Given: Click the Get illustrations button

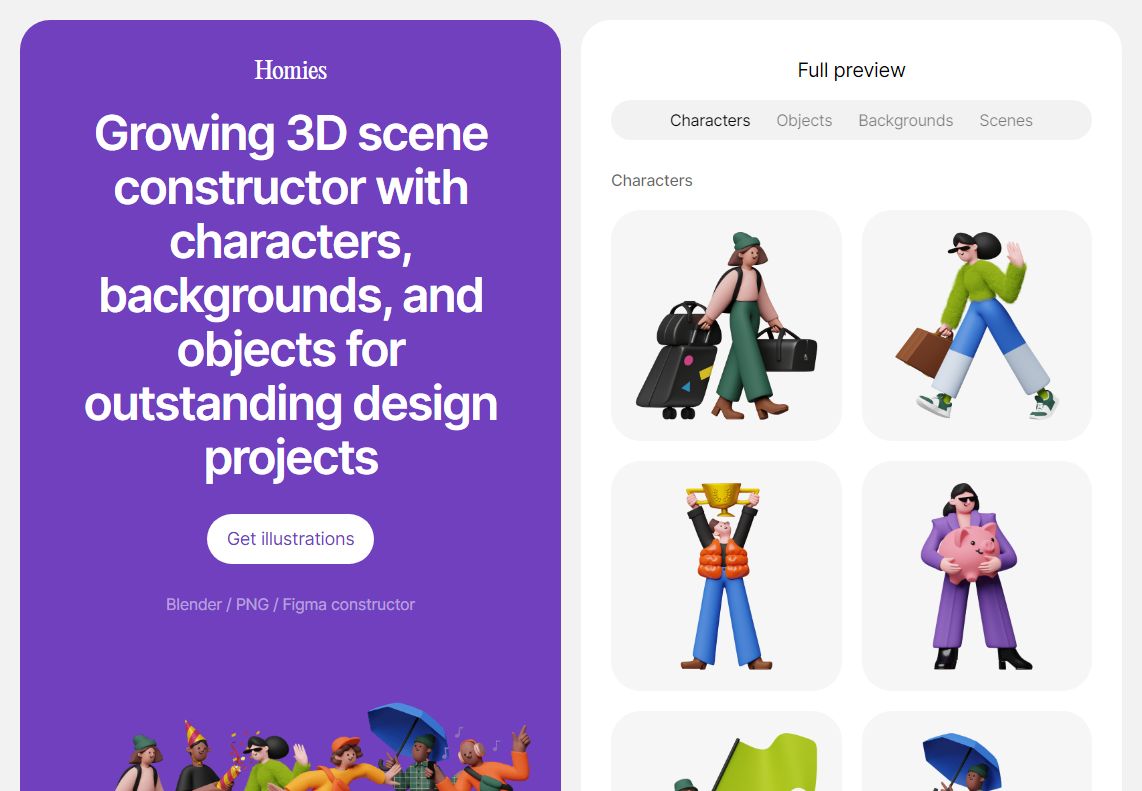Looking at the screenshot, I should pos(291,539).
